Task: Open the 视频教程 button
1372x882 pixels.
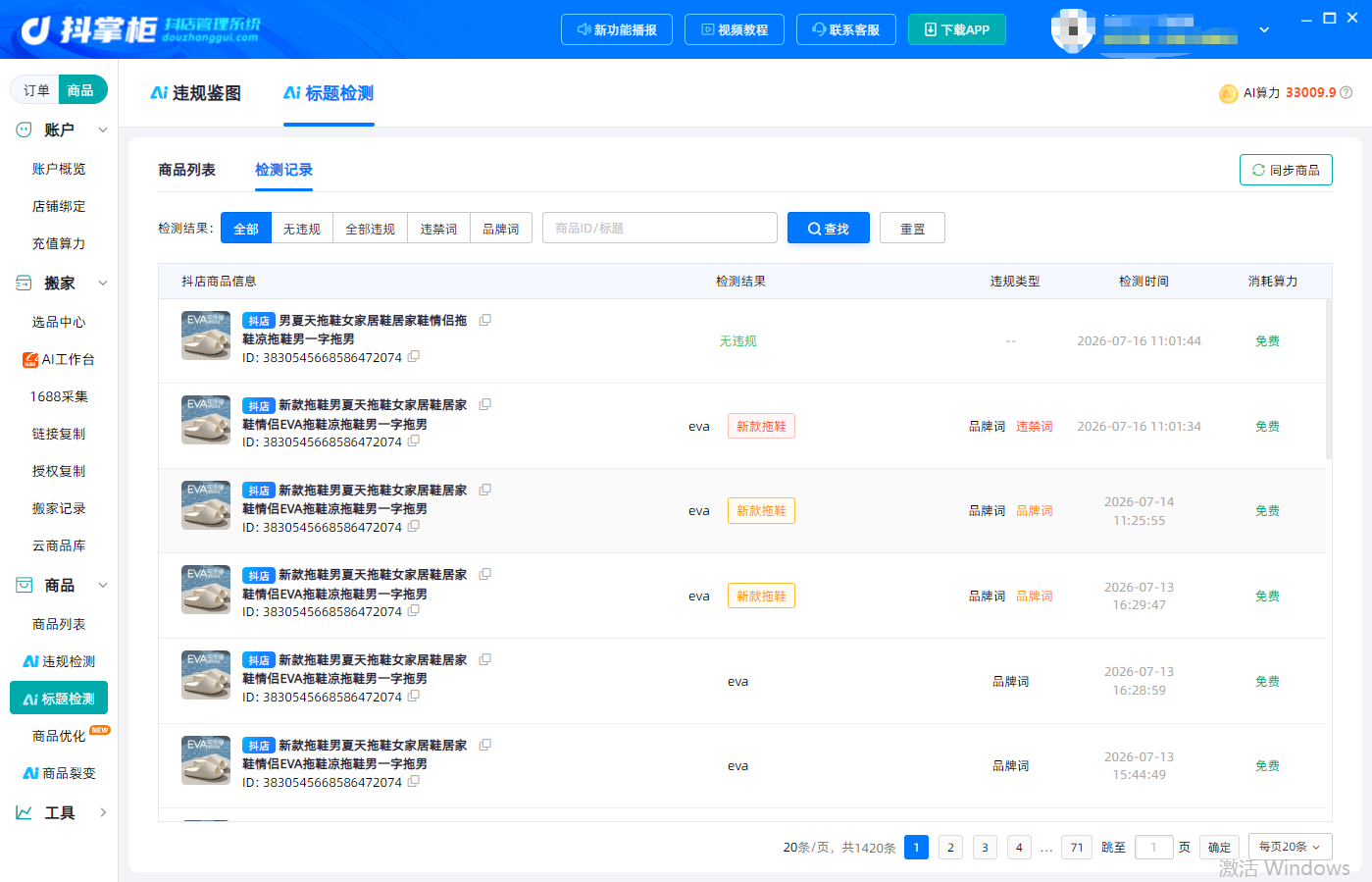Action: [735, 29]
